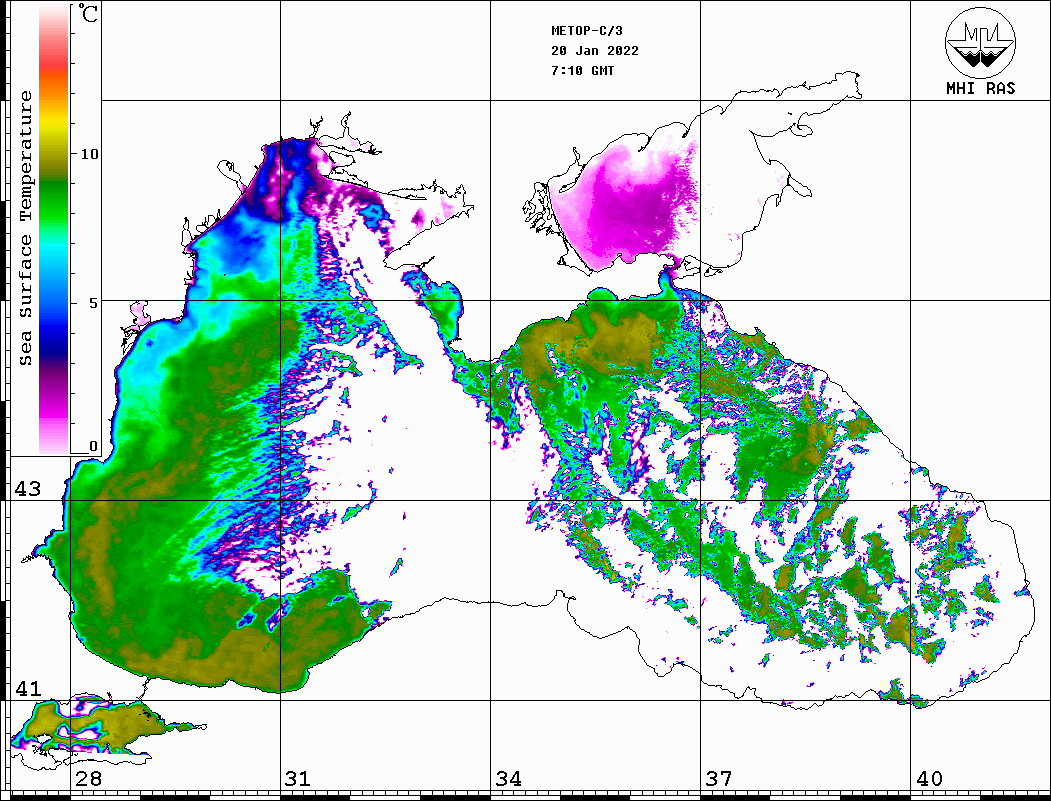Click latitude label '43'
The width and height of the screenshot is (1051, 801).
(x=28, y=489)
